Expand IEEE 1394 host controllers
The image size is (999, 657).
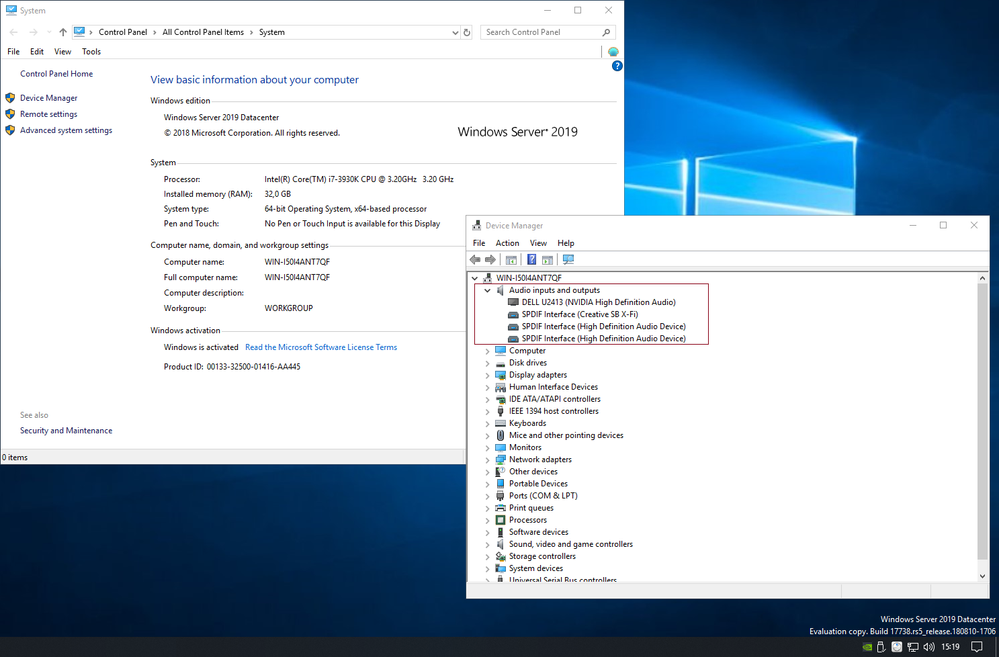pos(487,411)
